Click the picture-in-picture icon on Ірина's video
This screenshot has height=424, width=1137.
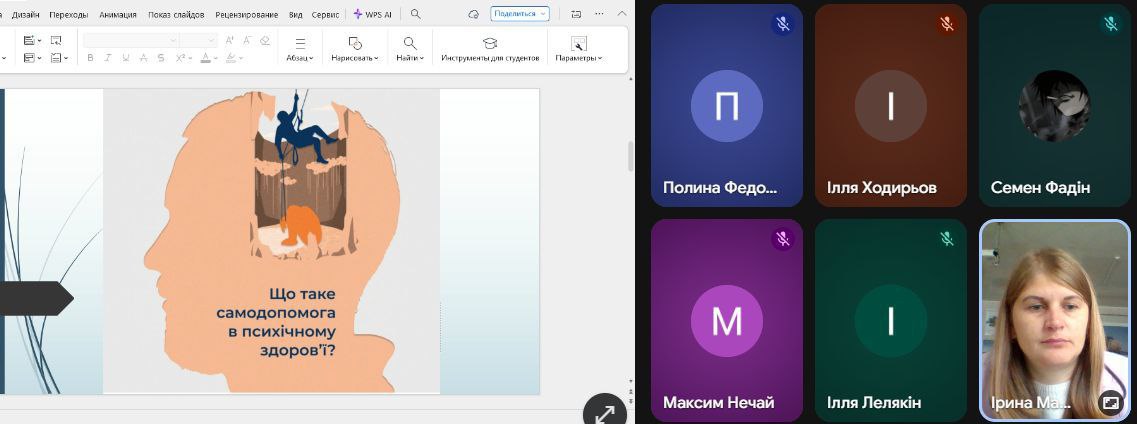point(1110,402)
